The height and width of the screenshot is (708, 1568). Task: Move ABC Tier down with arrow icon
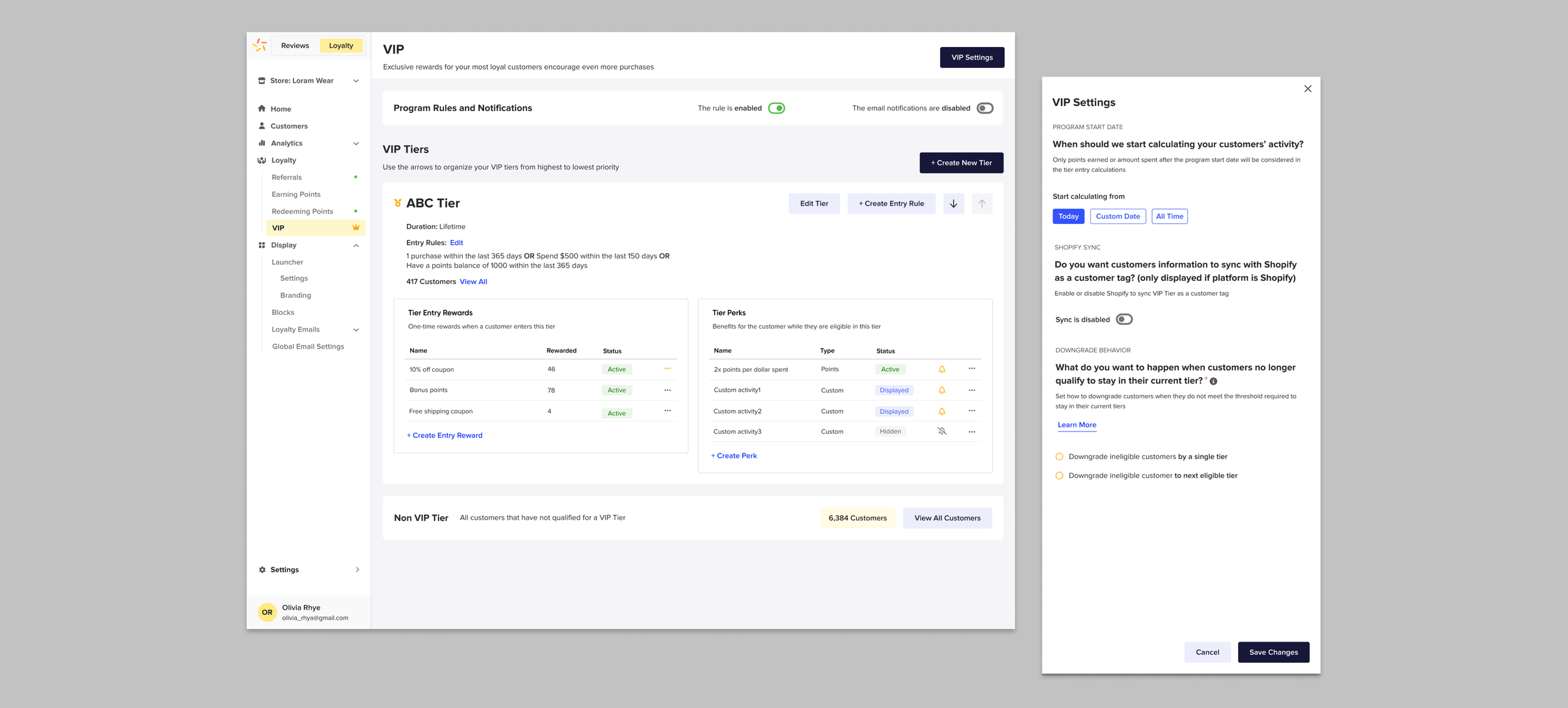(x=953, y=203)
